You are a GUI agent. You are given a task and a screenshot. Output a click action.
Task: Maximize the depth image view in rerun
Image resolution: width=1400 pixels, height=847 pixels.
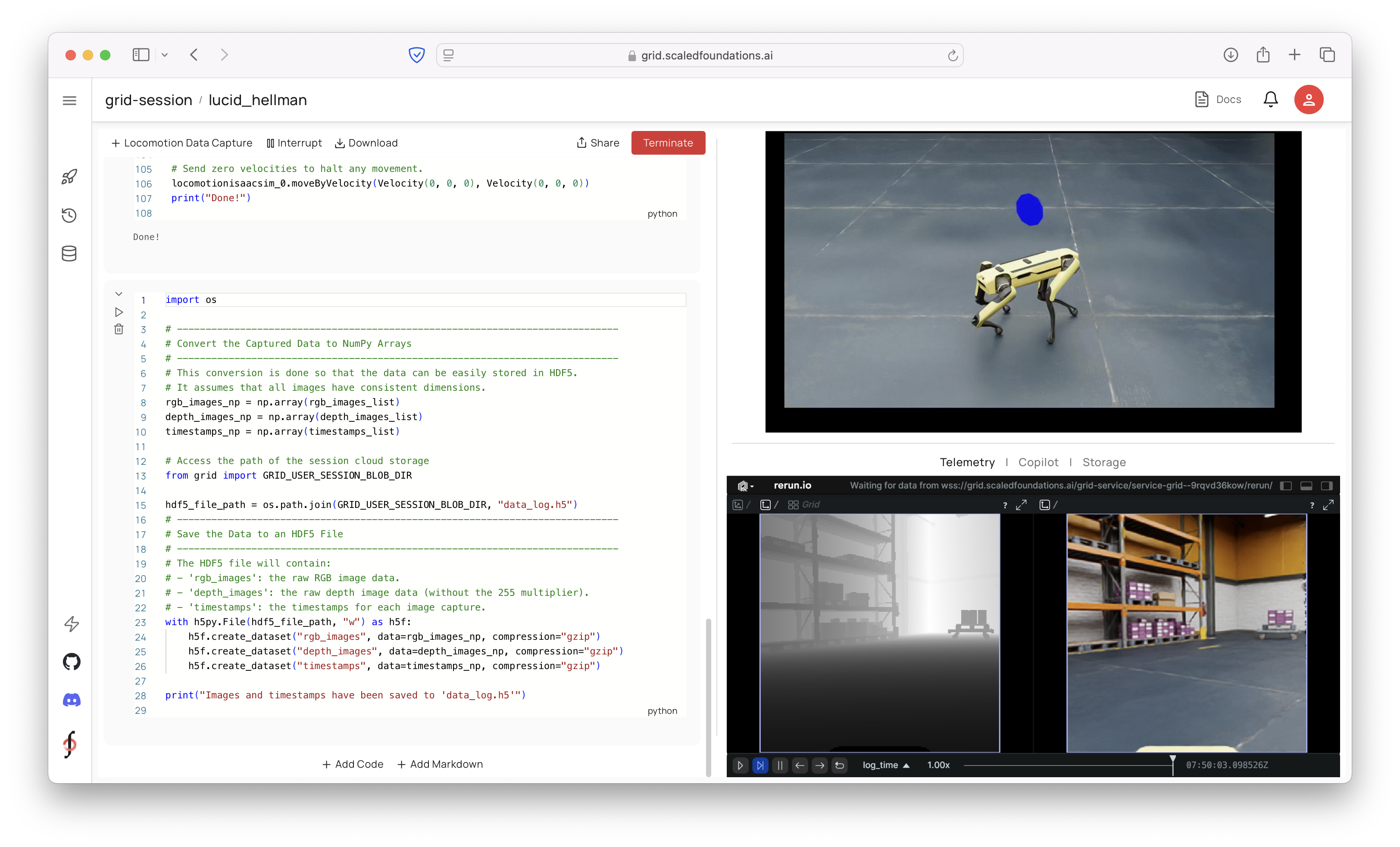pyautogui.click(x=1021, y=504)
